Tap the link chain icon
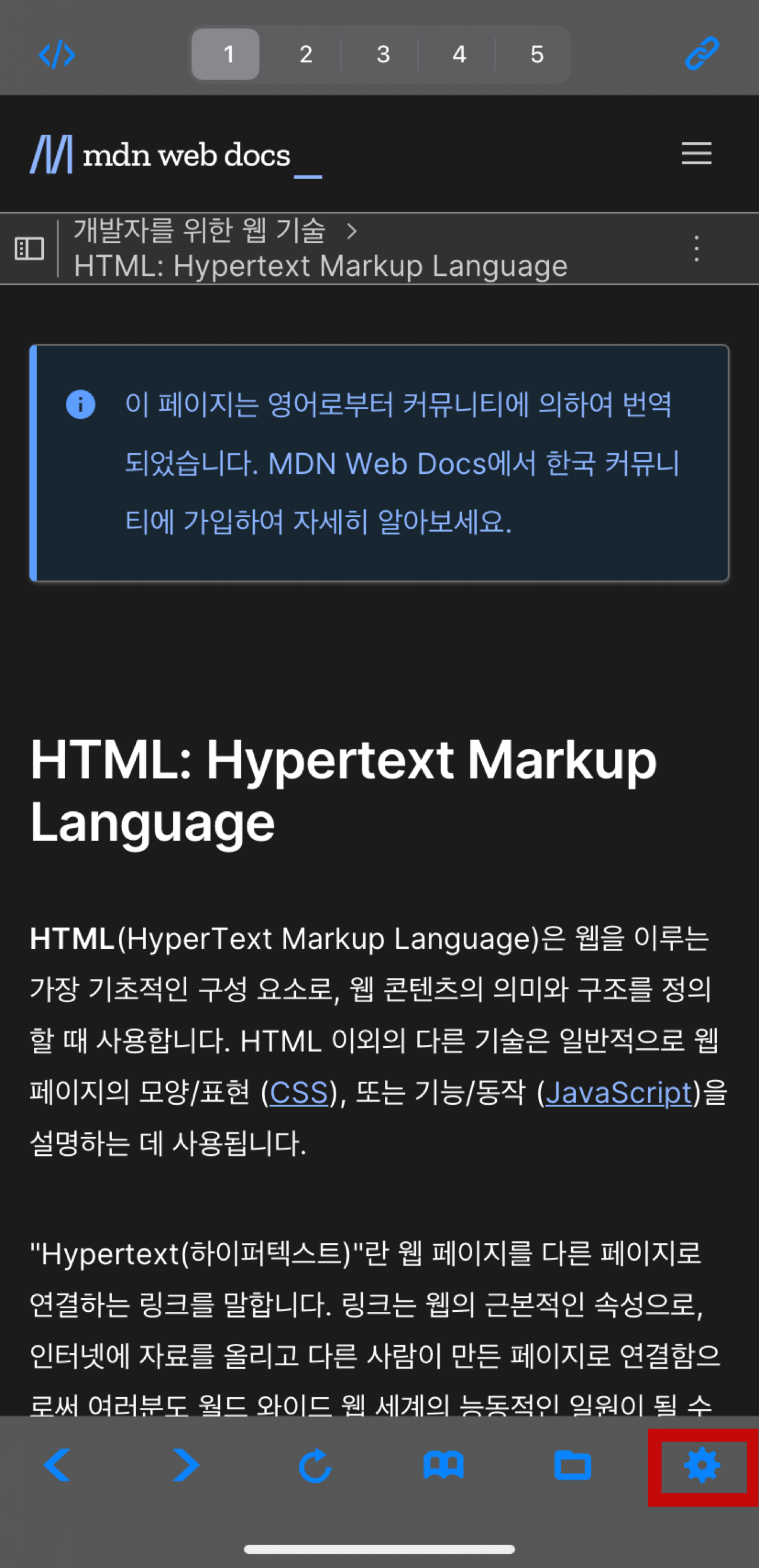The image size is (759, 1568). click(x=702, y=53)
